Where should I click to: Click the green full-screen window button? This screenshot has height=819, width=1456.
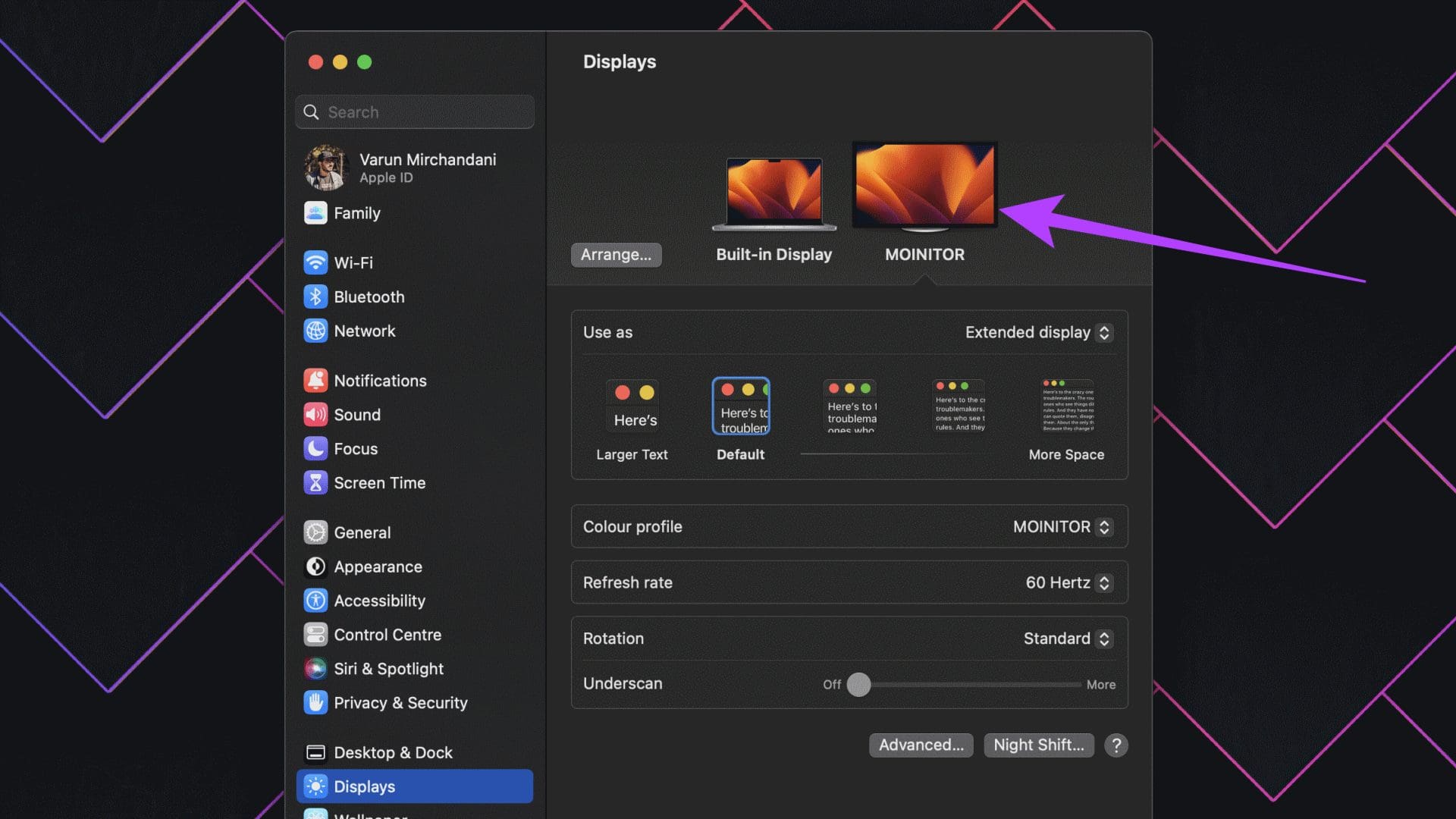[364, 62]
